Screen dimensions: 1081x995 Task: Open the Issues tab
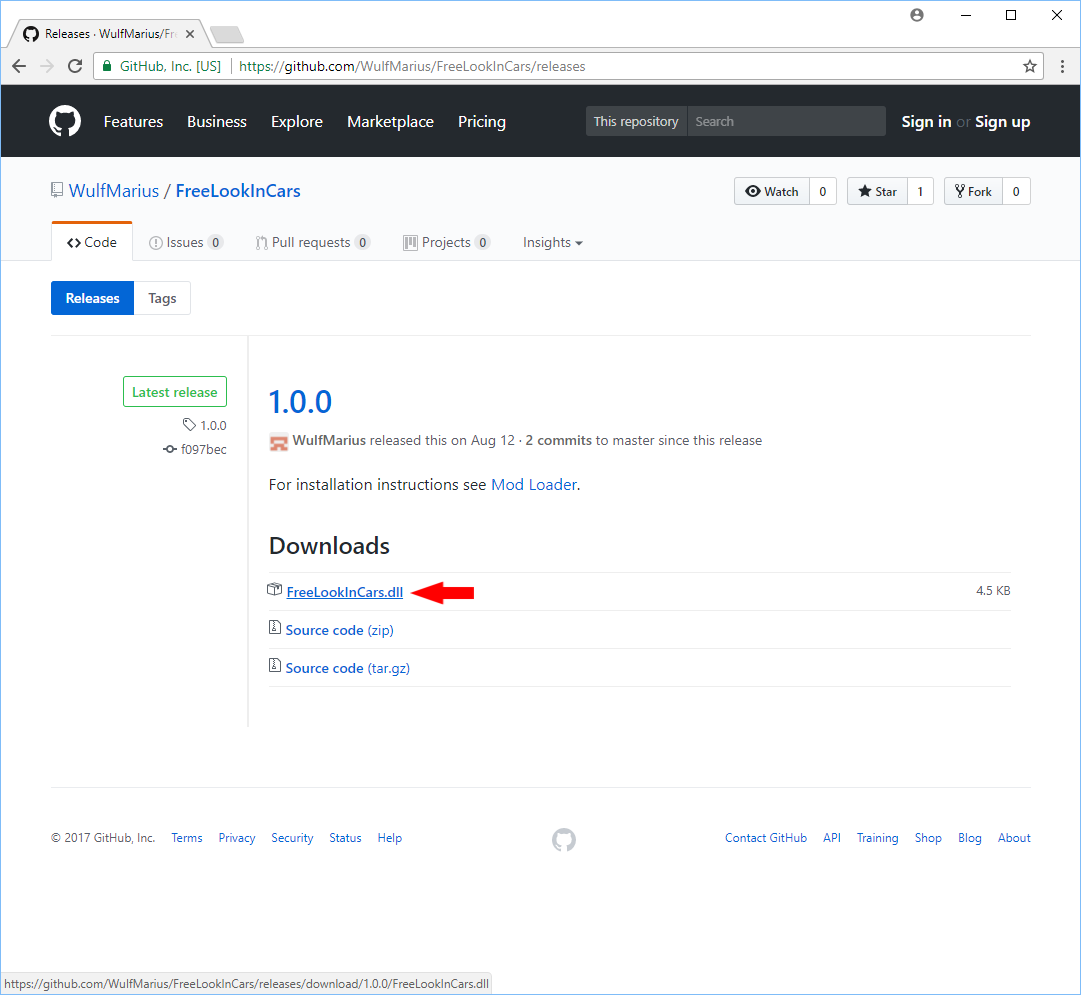point(186,243)
